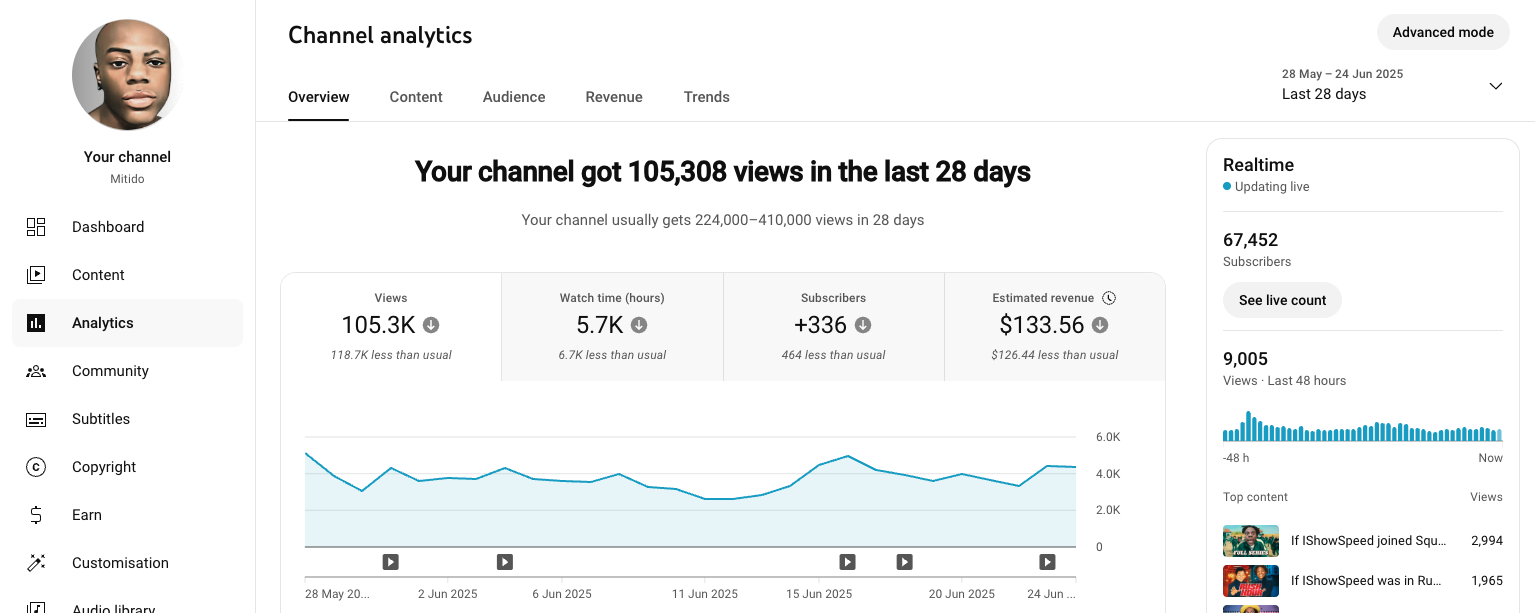
Task: Click the See live count button
Action: 1282,300
